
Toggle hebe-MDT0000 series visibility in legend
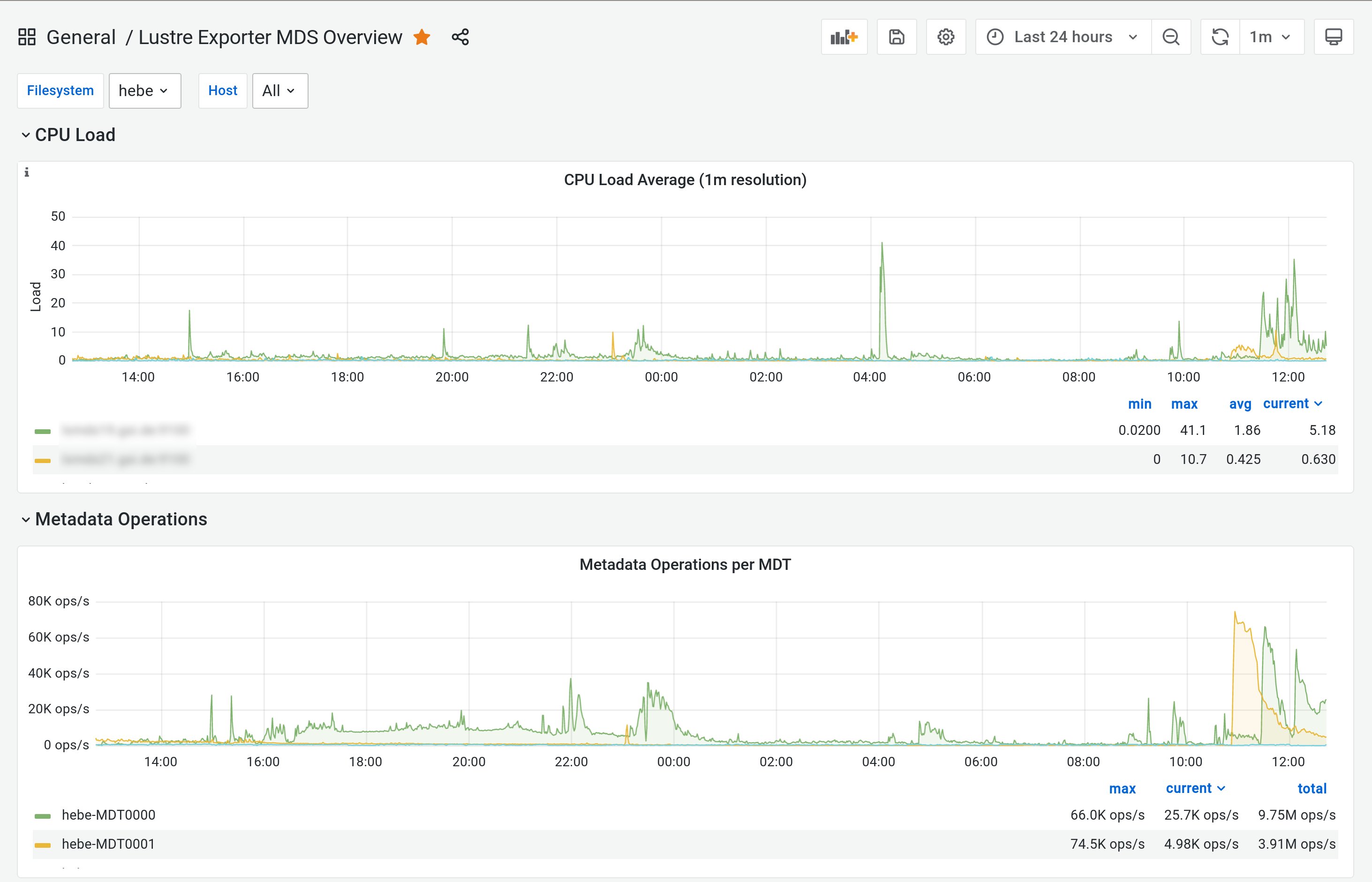point(108,815)
